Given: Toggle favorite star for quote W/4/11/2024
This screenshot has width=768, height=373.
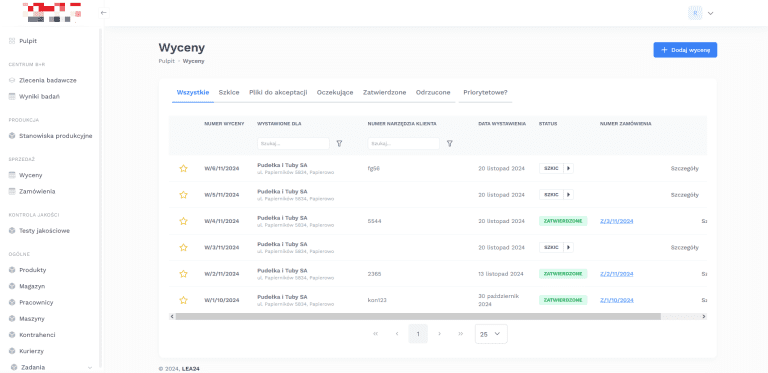Looking at the screenshot, I should [183, 221].
